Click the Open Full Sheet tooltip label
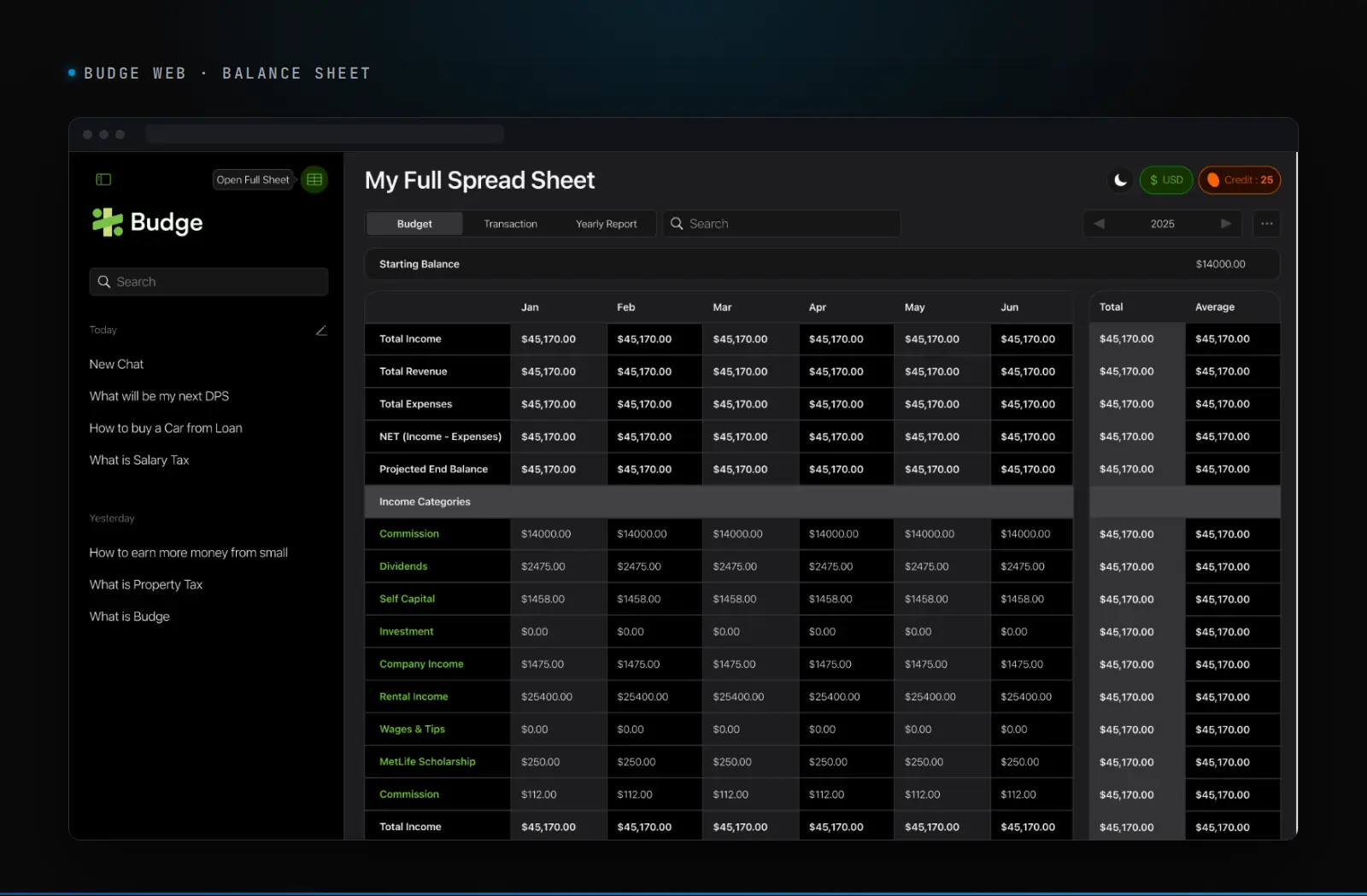This screenshot has height=896, width=1367. pyautogui.click(x=253, y=180)
